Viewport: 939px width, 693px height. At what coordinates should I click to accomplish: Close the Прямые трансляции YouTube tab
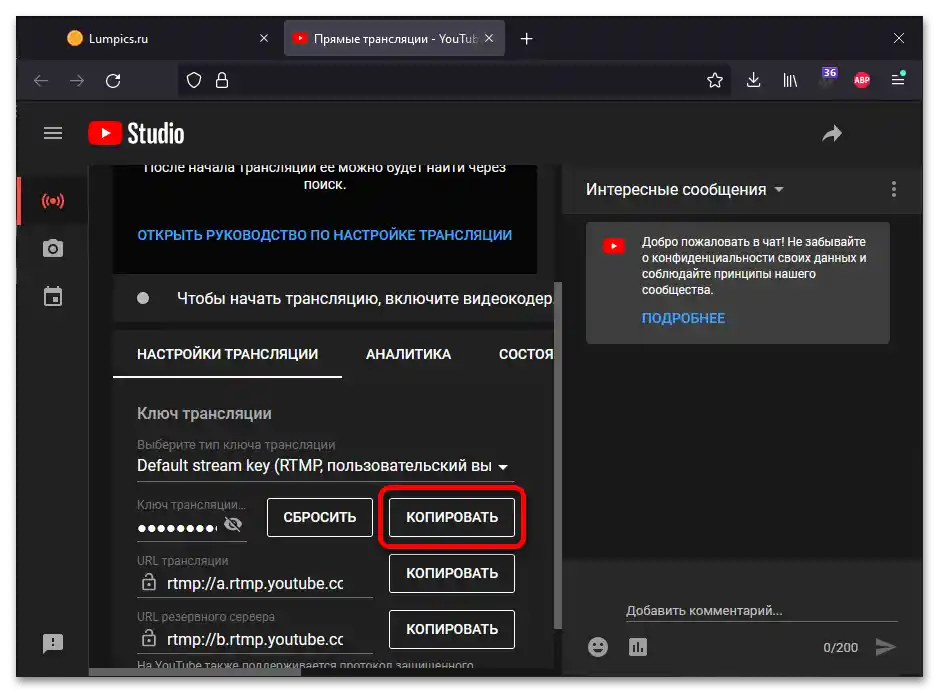click(x=489, y=38)
